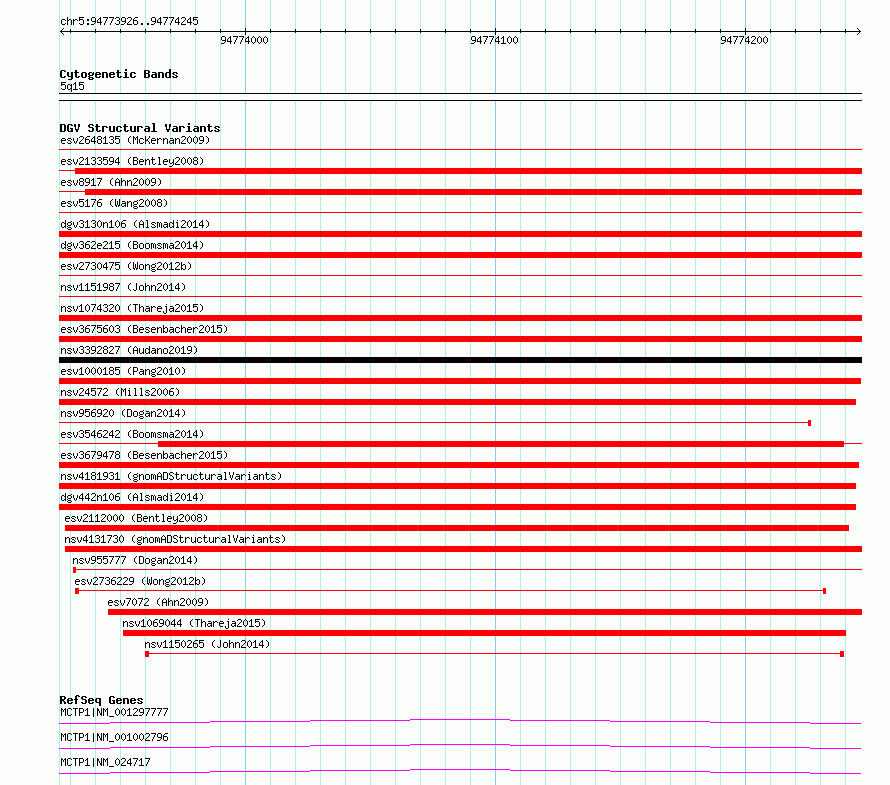Click the red bar of nsv1069044

click(x=484, y=633)
